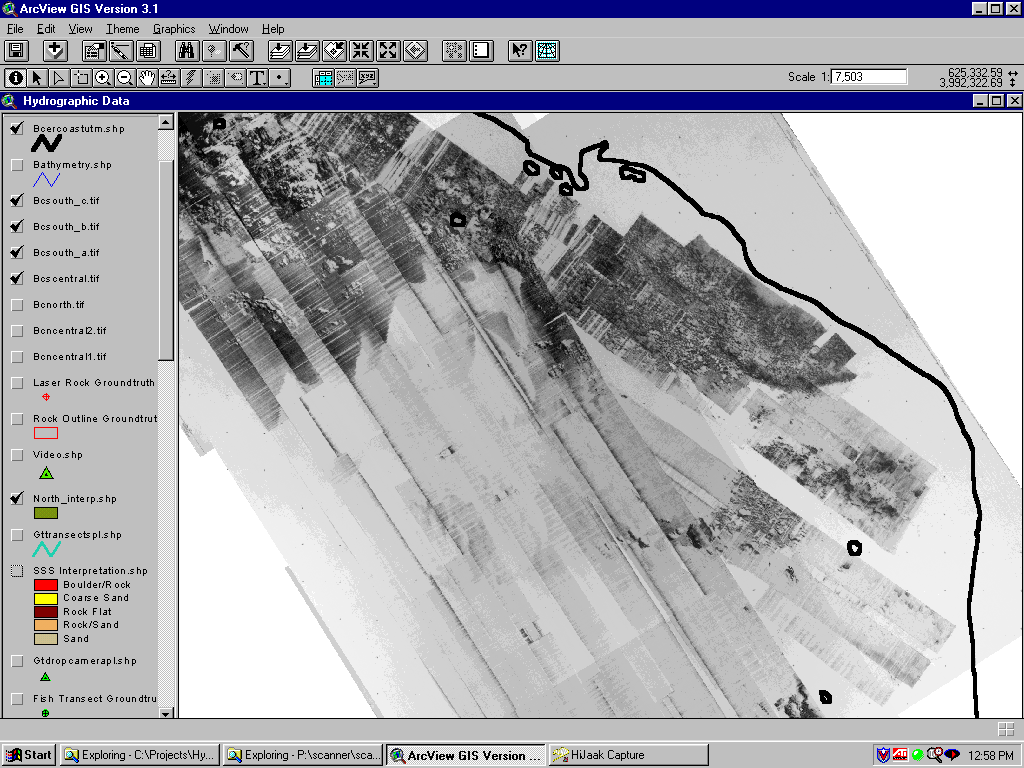Open the Text tool dropdown palette
The image size is (1024, 768).
click(257, 78)
